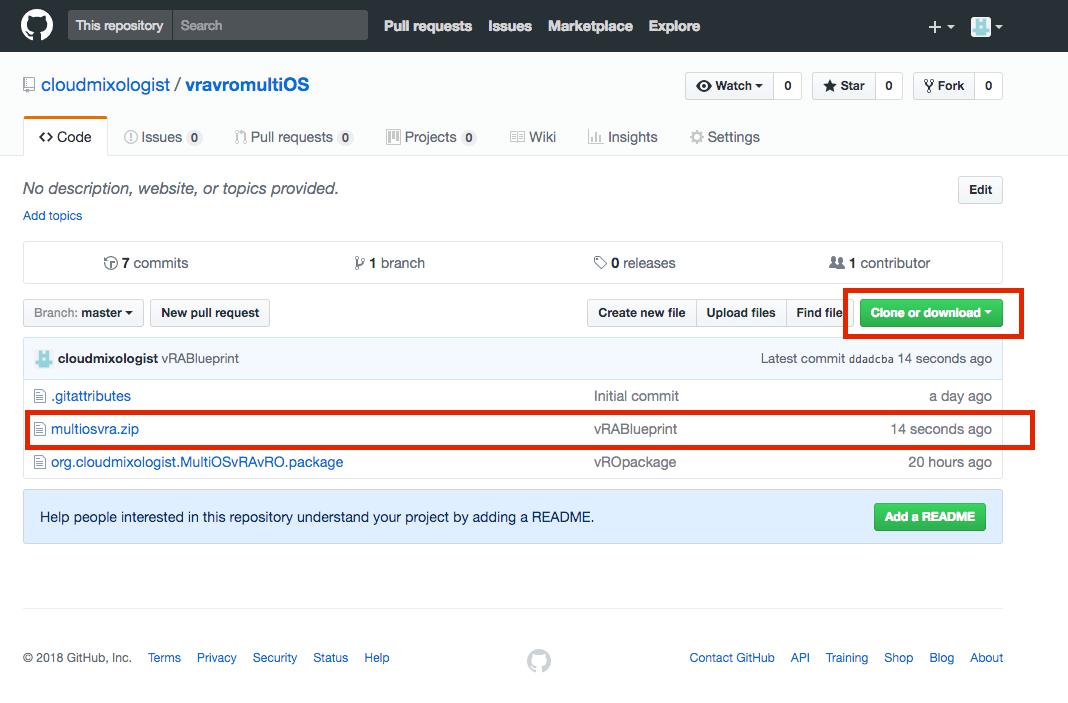Open the vRABlueprint commit on multiosvra.zip row
Screen dimensions: 1068x703
(635, 429)
